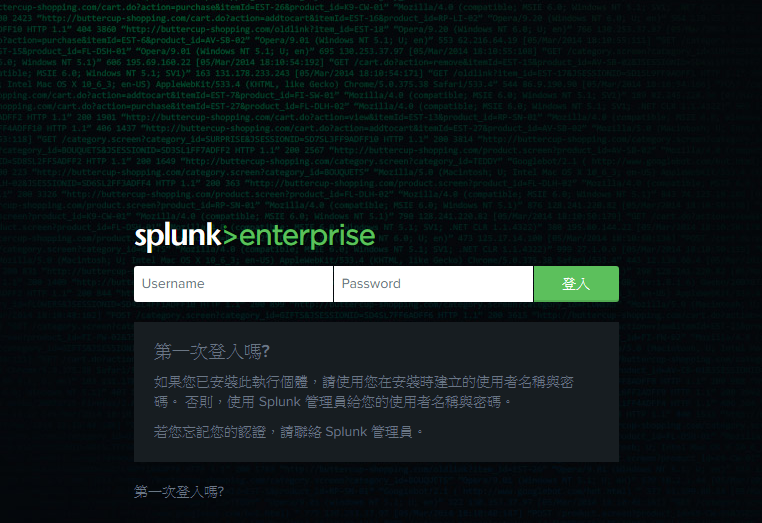This screenshot has height=523, width=762.
Task: Click the green chevron symbol in the logo
Action: [230, 236]
